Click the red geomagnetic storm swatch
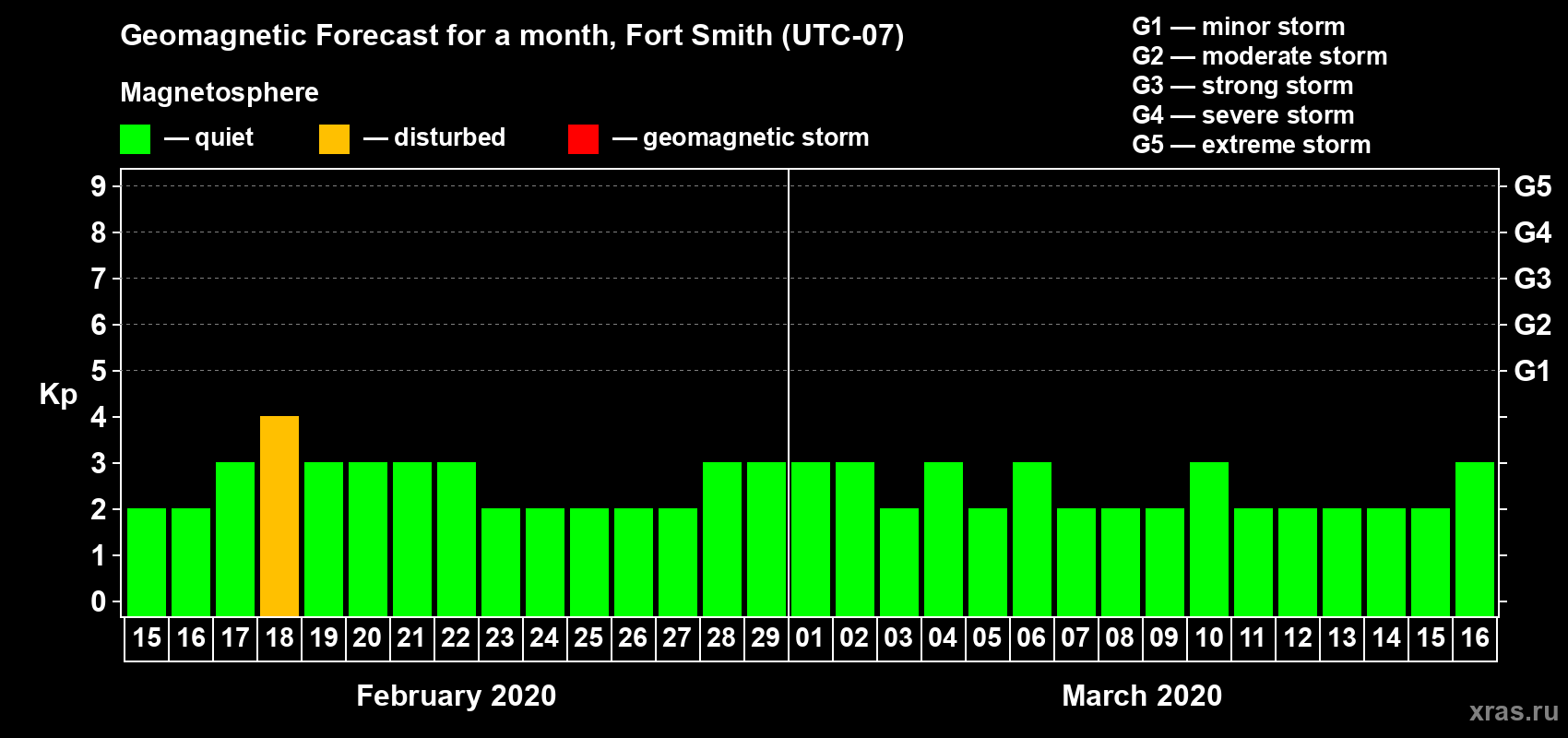This screenshot has height=738, width=1568. click(583, 138)
